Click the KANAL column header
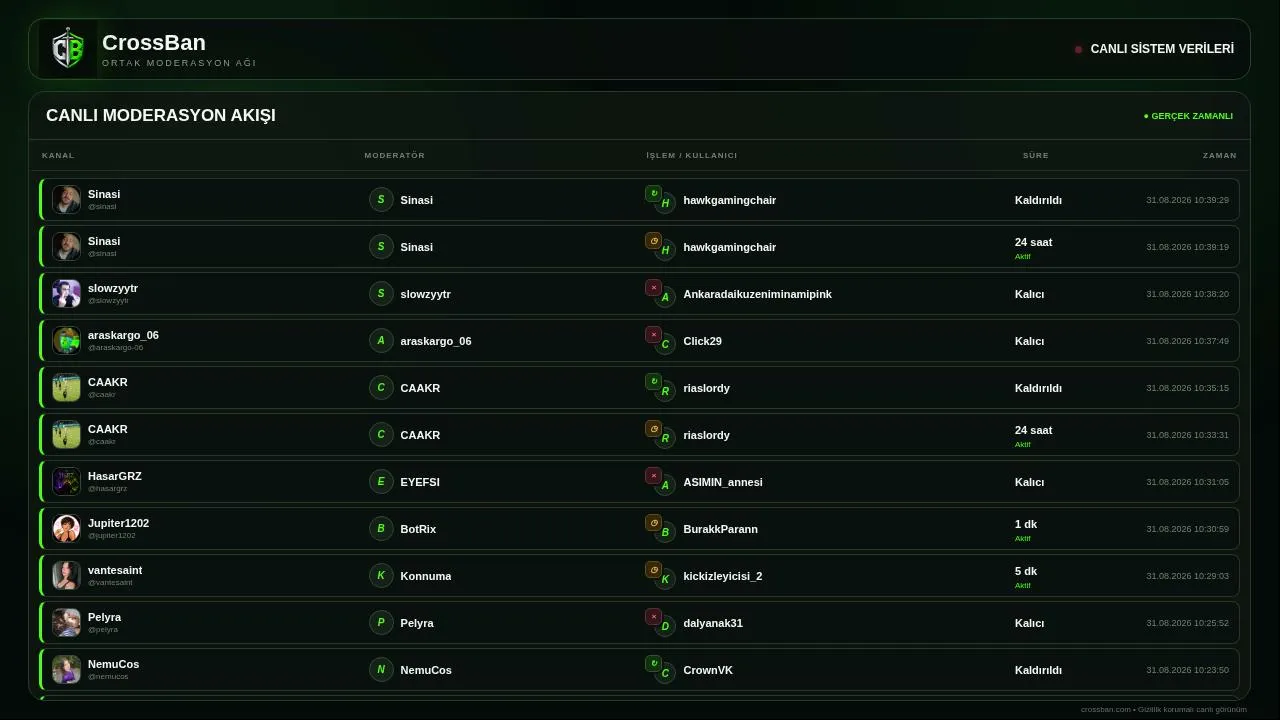 click(58, 155)
